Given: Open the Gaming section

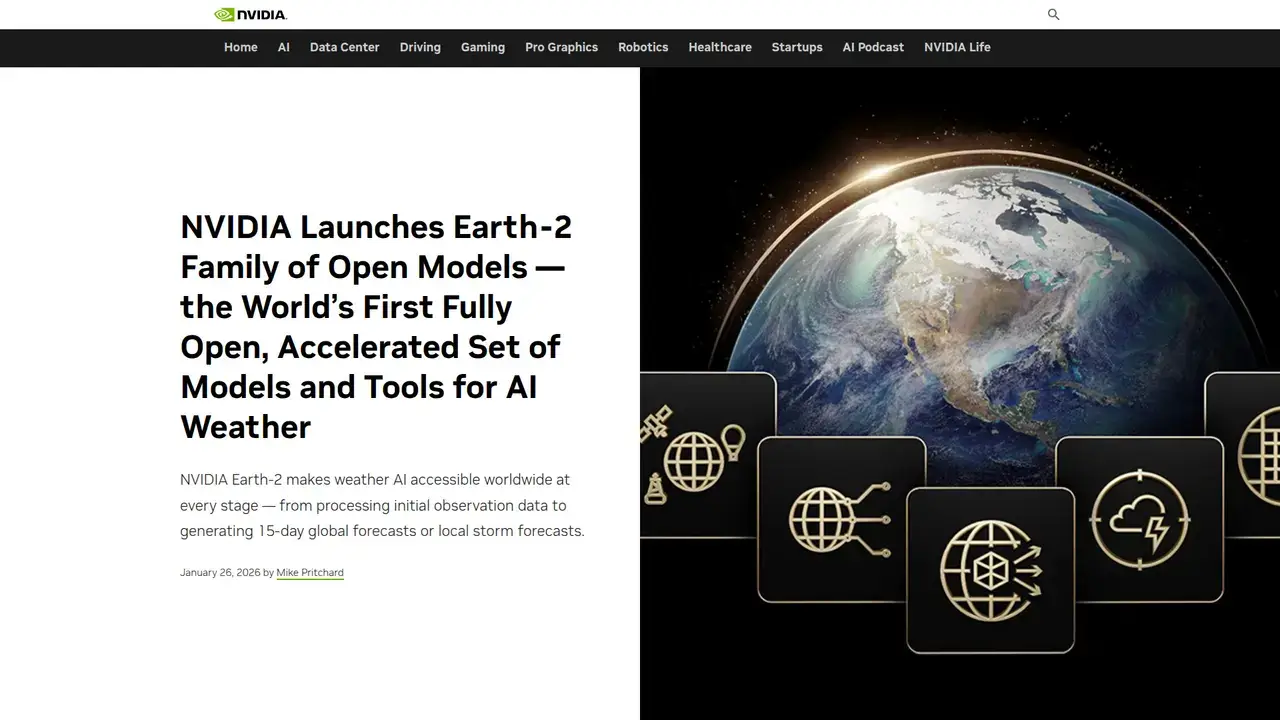Looking at the screenshot, I should (483, 47).
